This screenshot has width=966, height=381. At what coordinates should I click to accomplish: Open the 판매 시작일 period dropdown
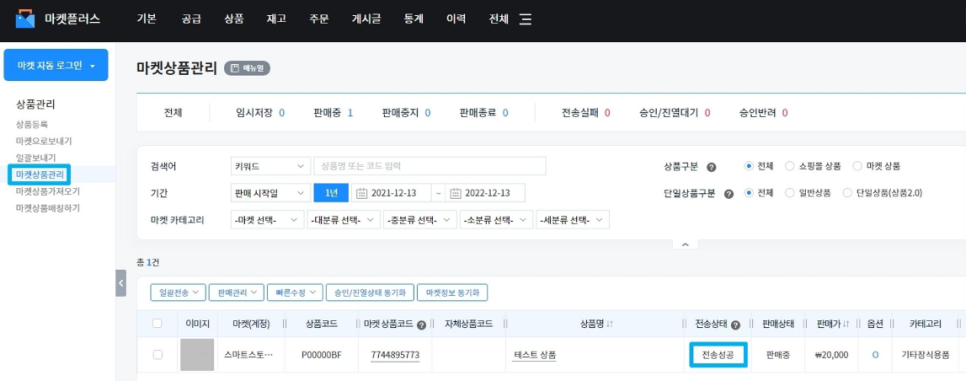[270, 193]
